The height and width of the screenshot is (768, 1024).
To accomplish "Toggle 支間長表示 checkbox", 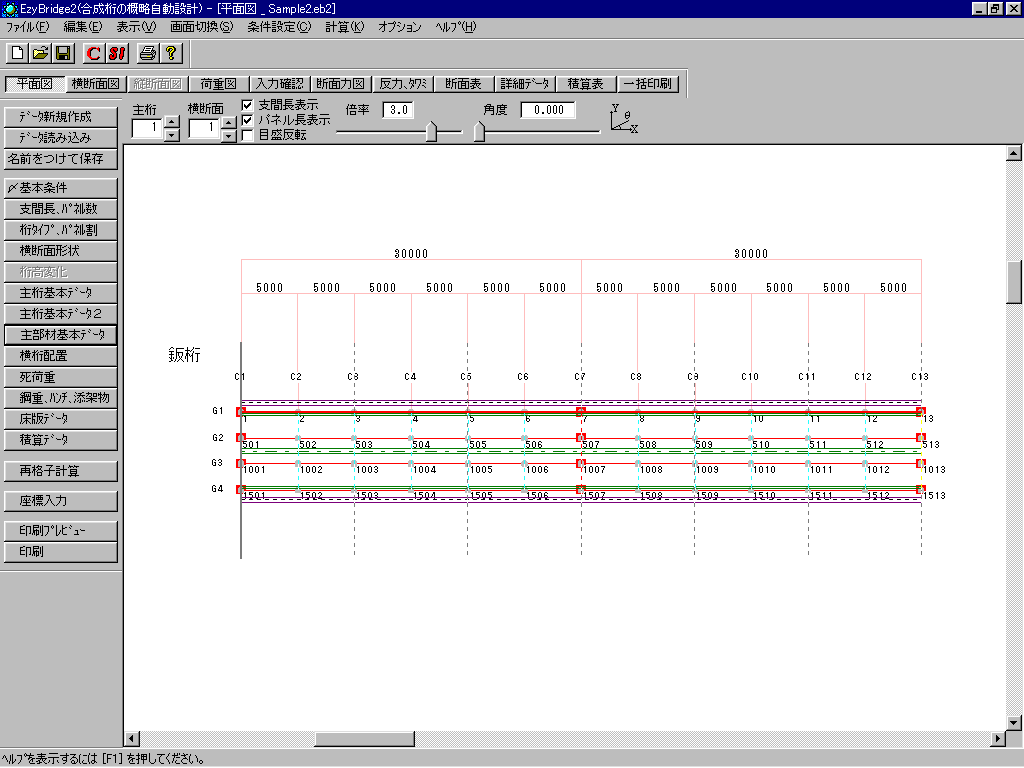I will coord(248,104).
